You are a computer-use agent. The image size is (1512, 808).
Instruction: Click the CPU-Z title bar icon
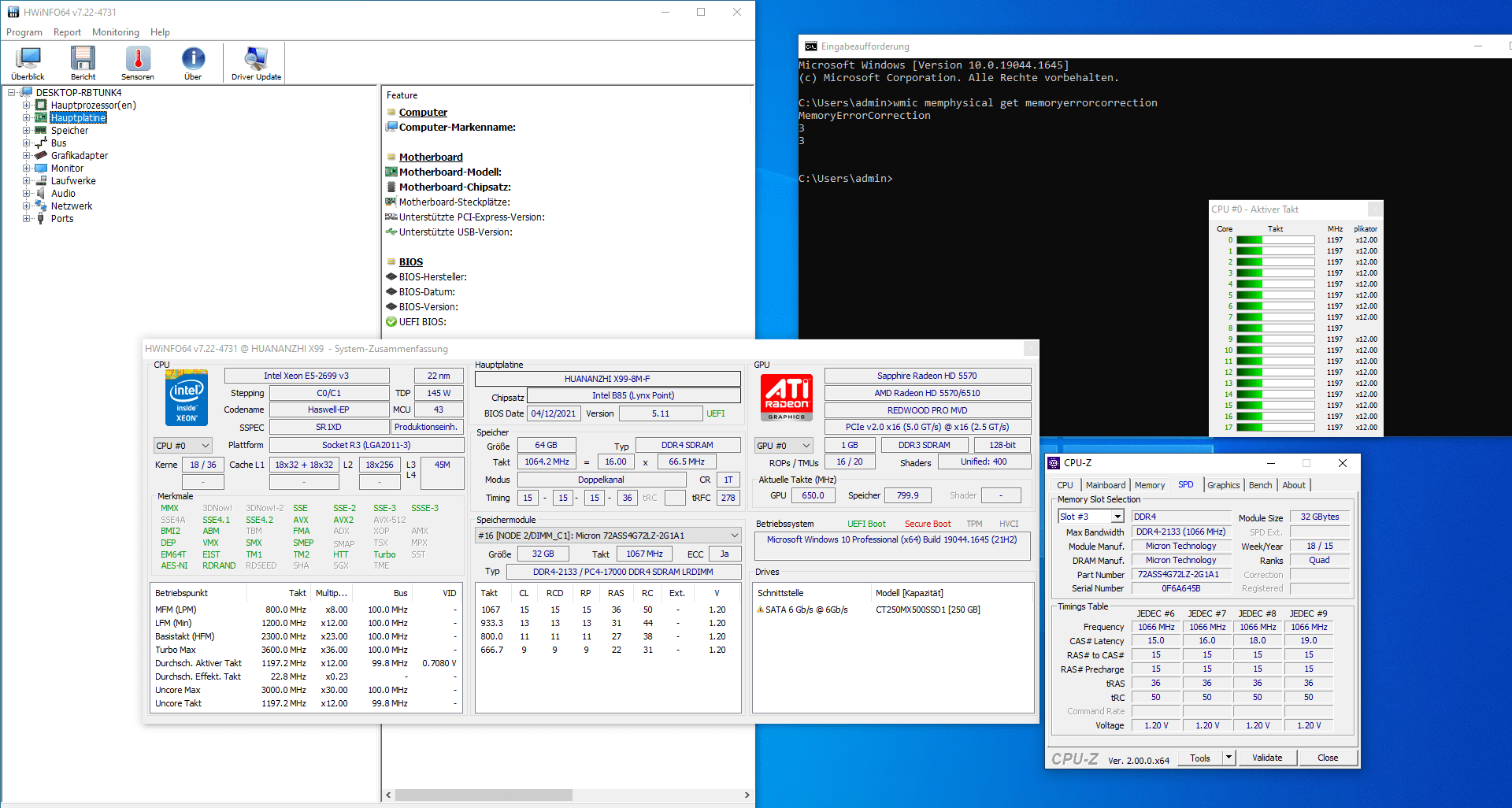tap(1054, 463)
